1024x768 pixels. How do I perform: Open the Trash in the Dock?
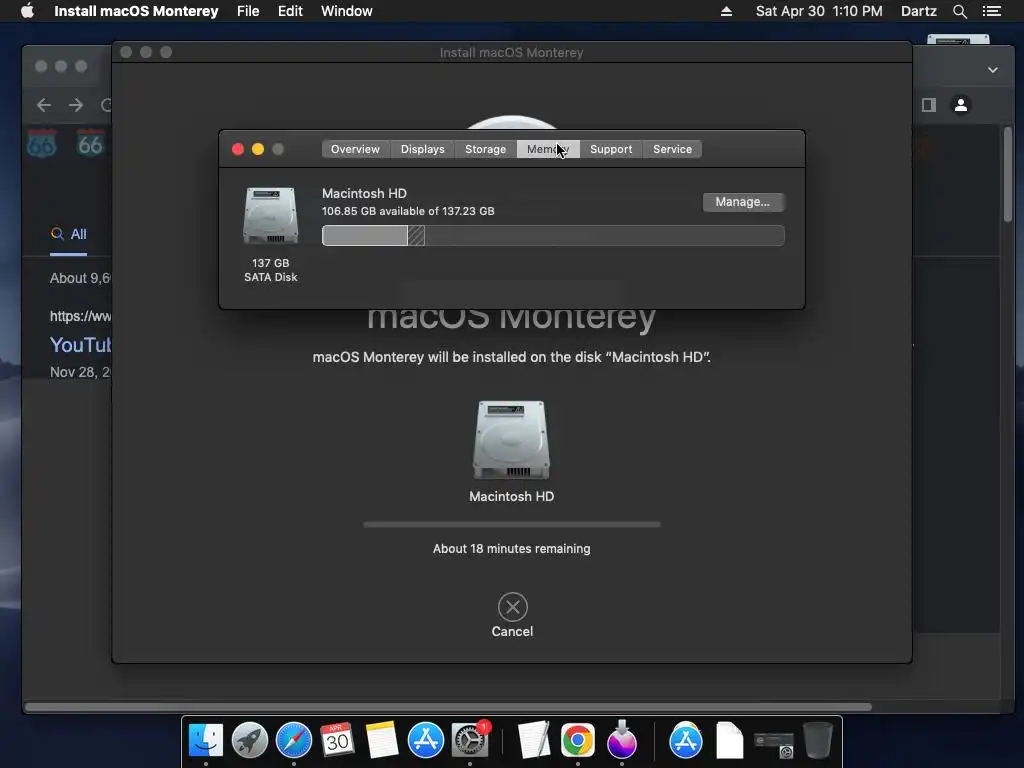click(x=818, y=740)
